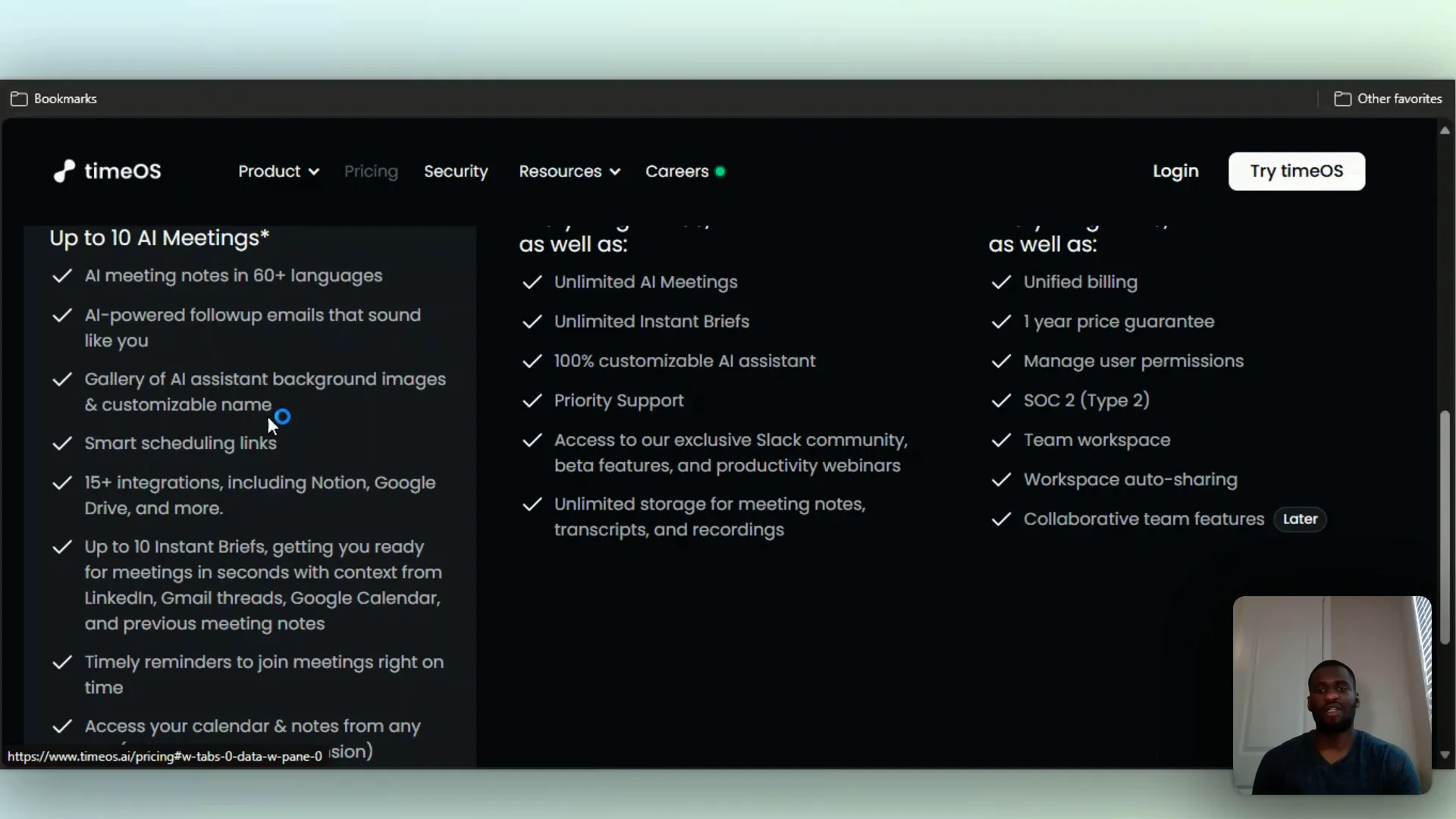Click checkmark beside Smart scheduling links

point(62,444)
